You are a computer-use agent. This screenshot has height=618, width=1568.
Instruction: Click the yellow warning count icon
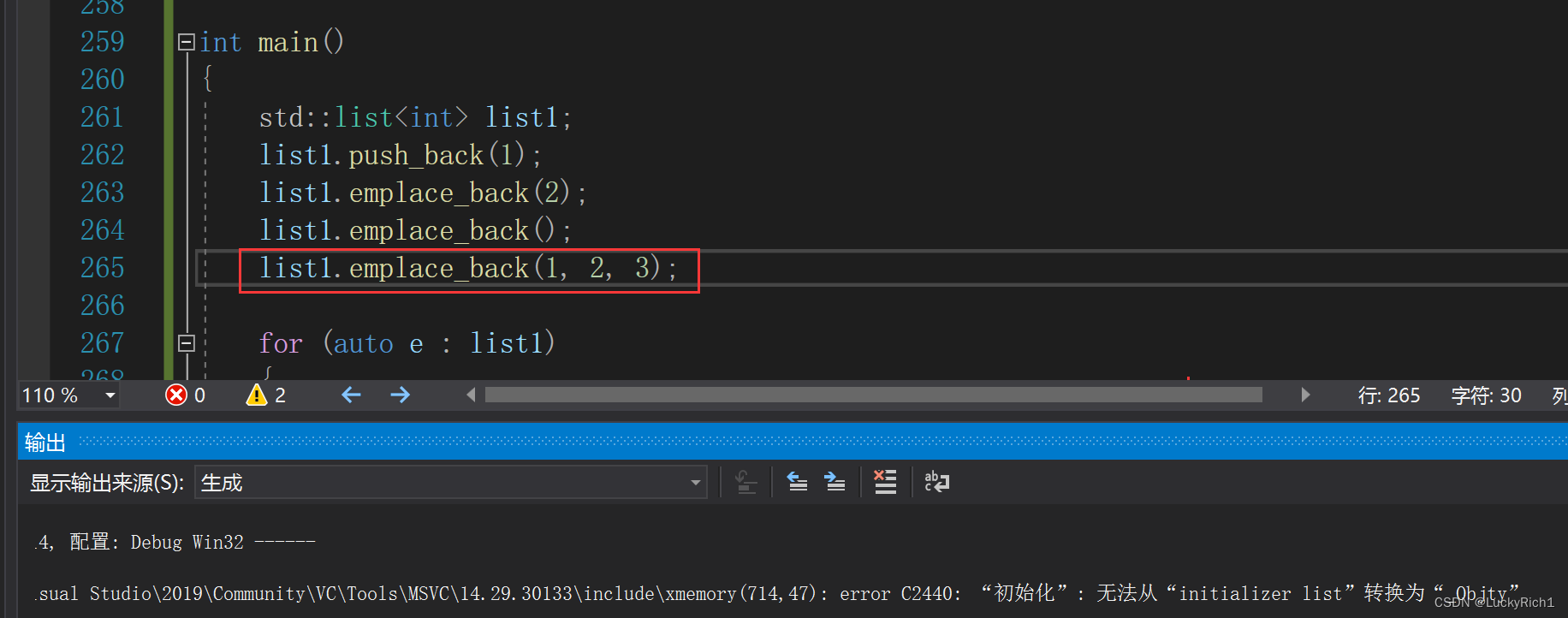pyautogui.click(x=257, y=395)
